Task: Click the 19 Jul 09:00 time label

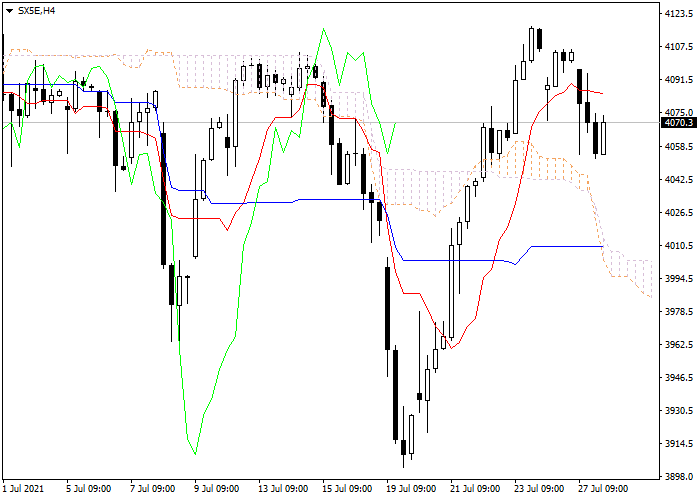Action: tap(411, 488)
